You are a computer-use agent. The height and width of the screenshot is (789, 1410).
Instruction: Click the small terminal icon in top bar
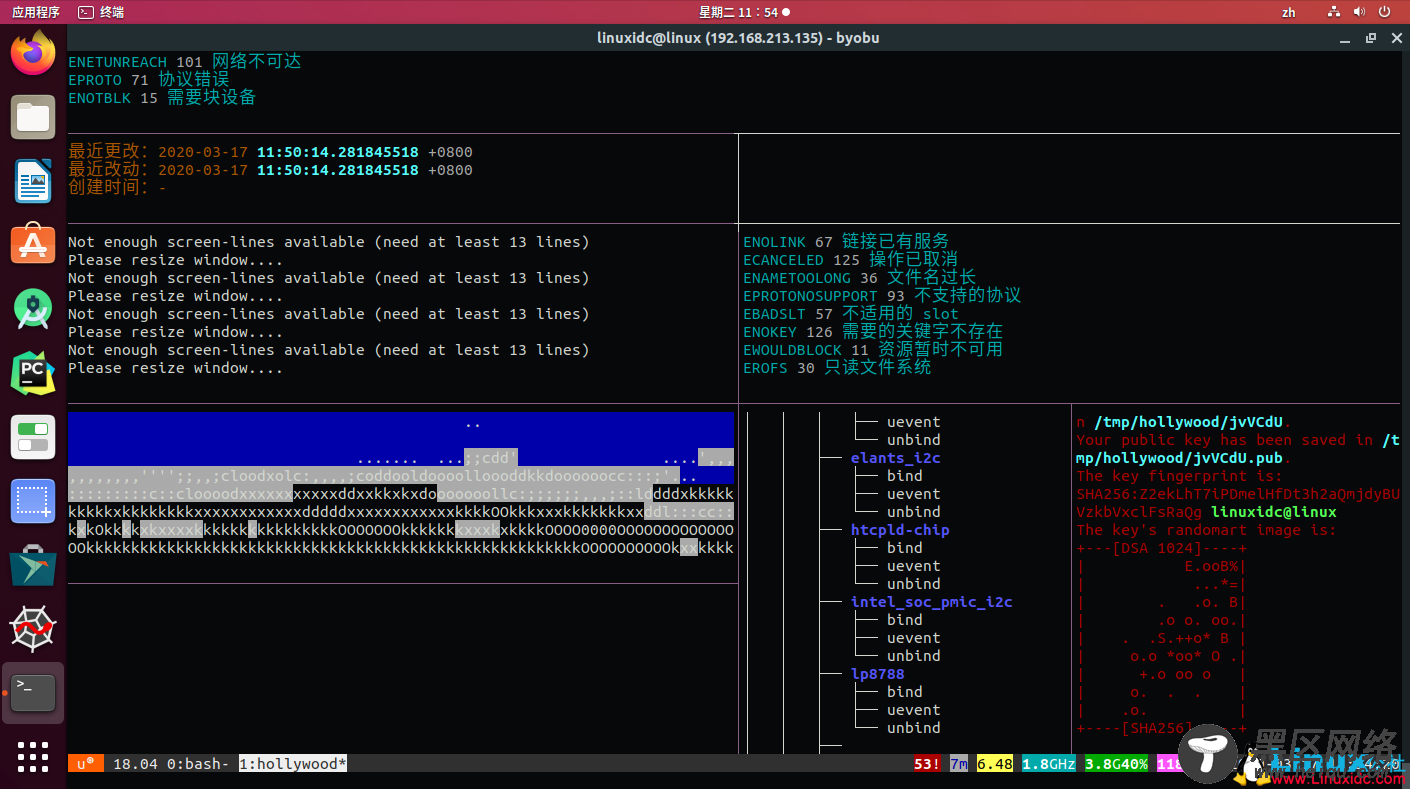point(86,12)
